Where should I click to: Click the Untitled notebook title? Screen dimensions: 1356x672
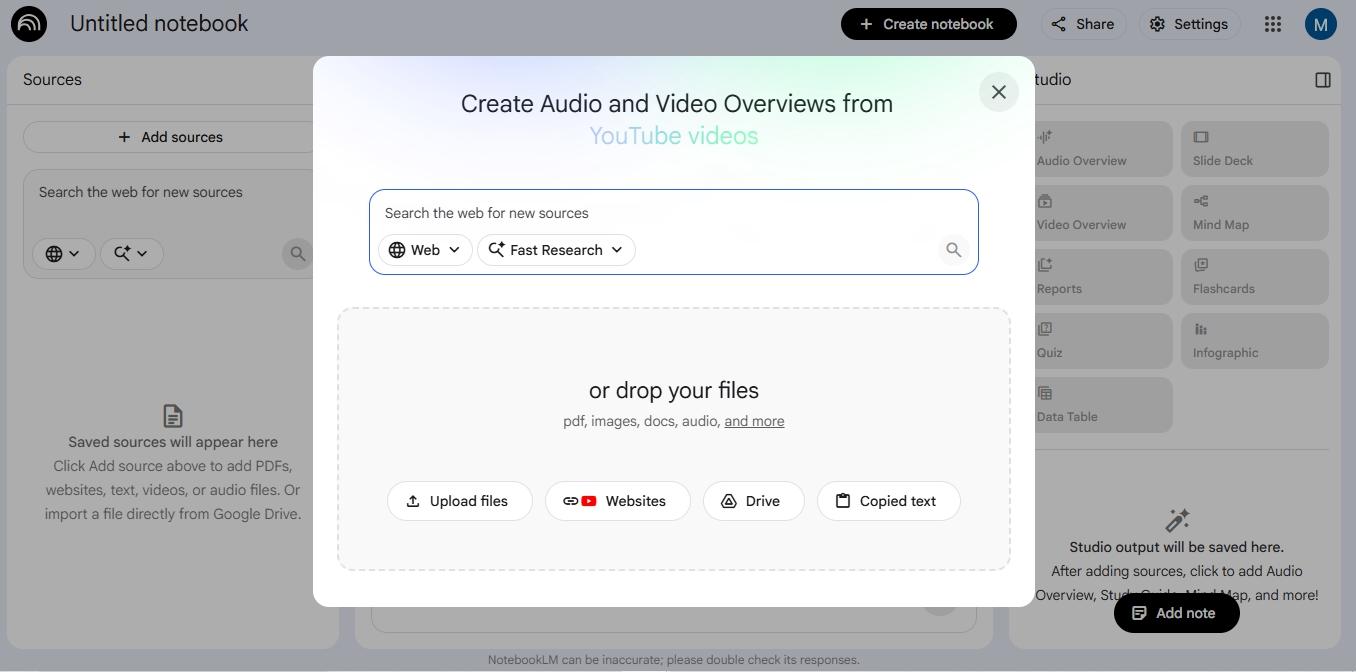tap(159, 24)
